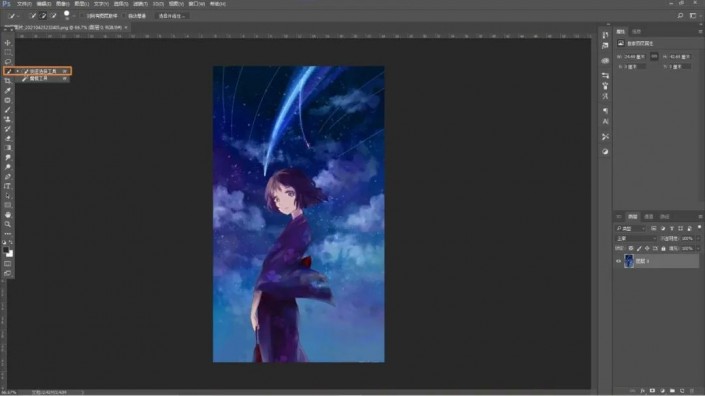The width and height of the screenshot is (705, 396).
Task: Select the Horizontal Type tool
Action: pos(8,186)
